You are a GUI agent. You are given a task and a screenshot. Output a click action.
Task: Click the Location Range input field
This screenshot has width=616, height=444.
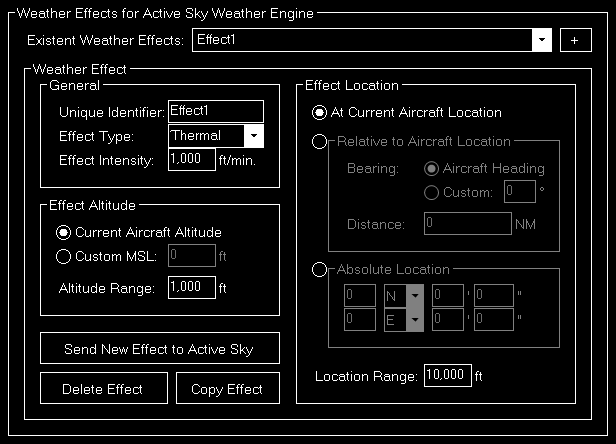click(x=448, y=375)
